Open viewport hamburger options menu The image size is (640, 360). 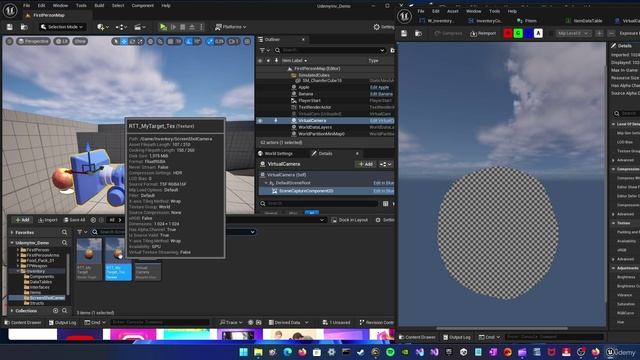tap(9, 41)
